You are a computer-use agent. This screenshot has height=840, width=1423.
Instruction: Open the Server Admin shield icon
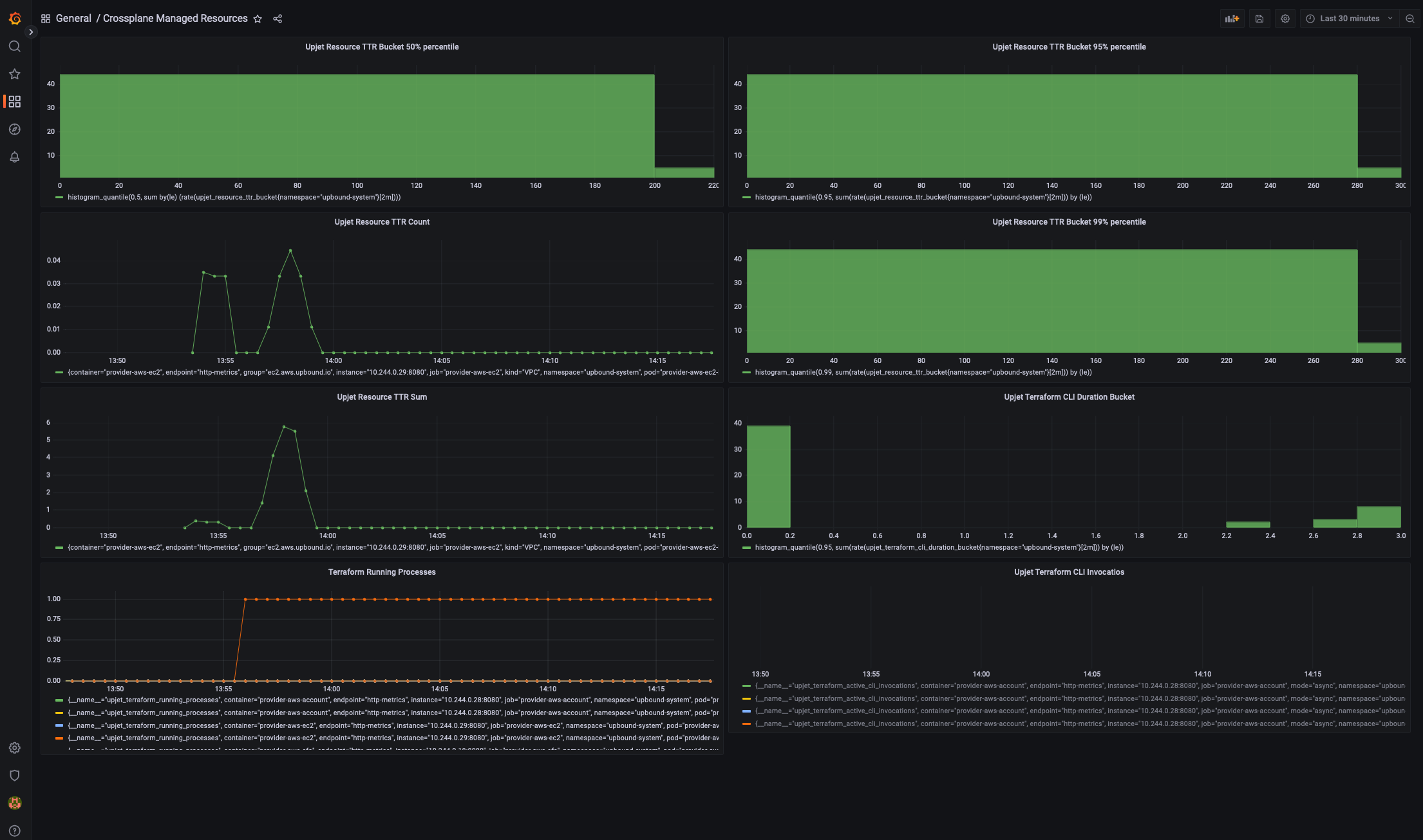coord(15,776)
